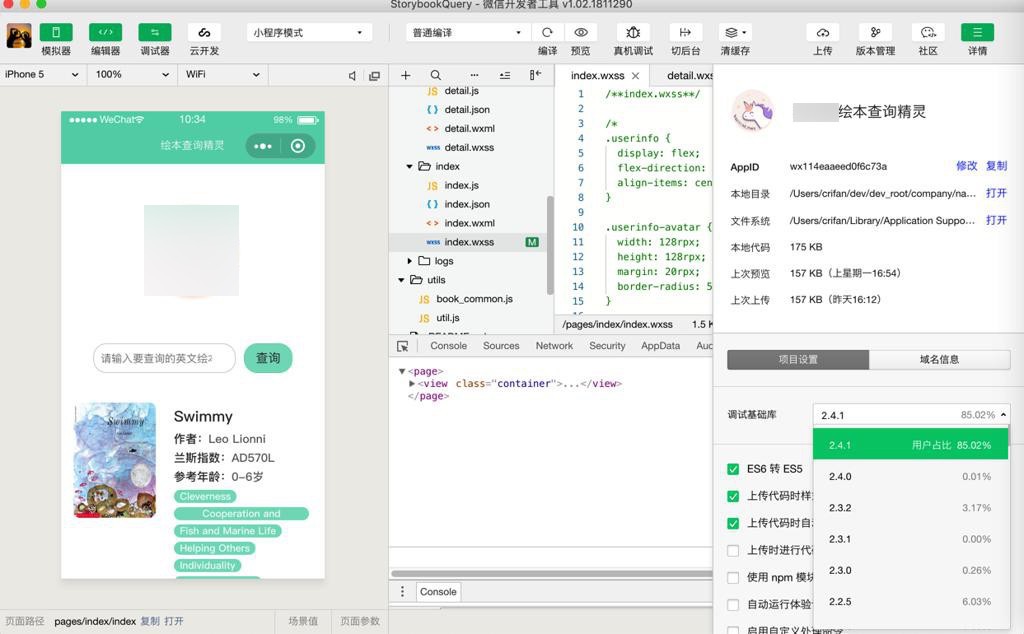
Task: Switch to the 域名信息 tab
Action: click(x=939, y=360)
